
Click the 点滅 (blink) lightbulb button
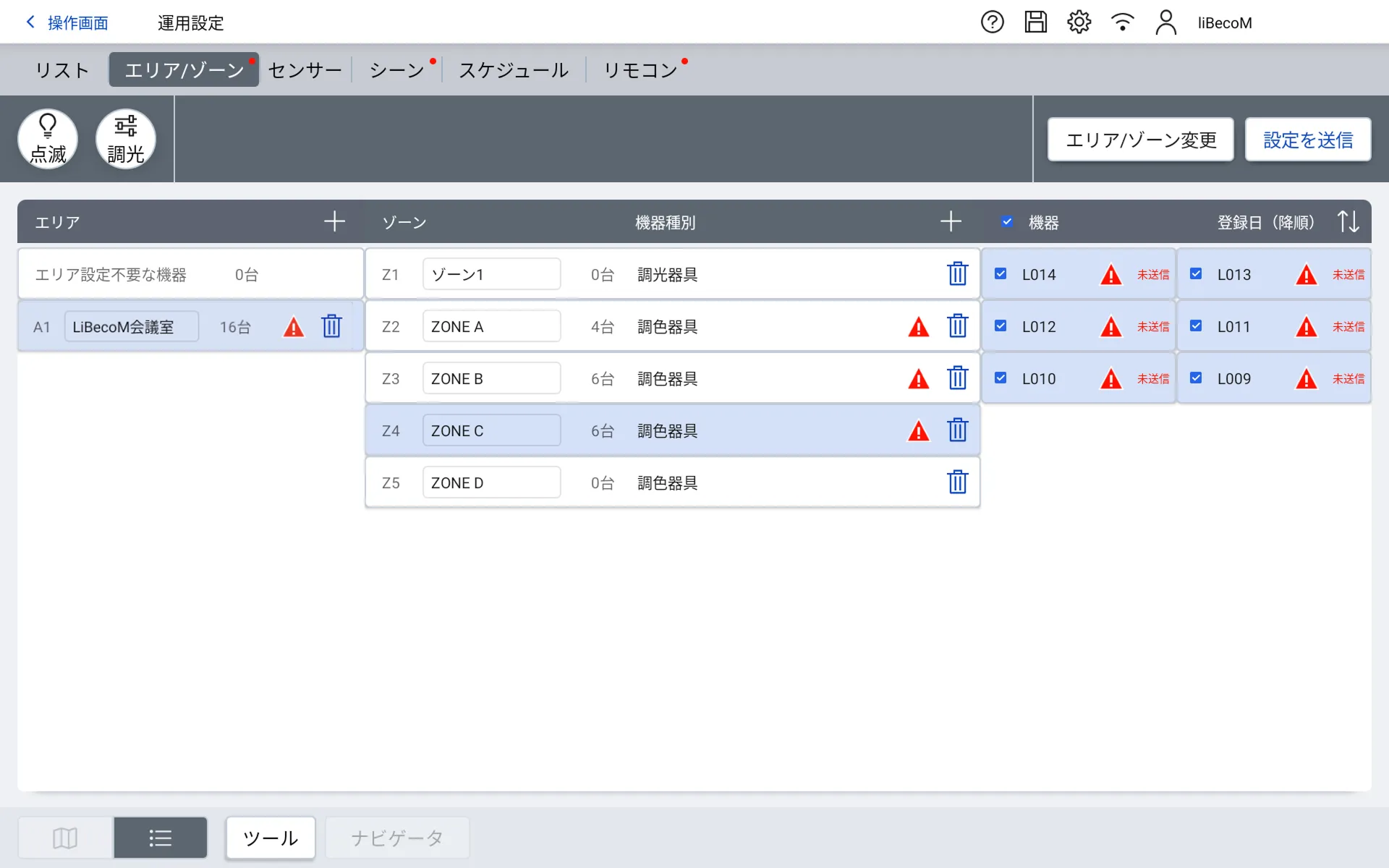[48, 139]
